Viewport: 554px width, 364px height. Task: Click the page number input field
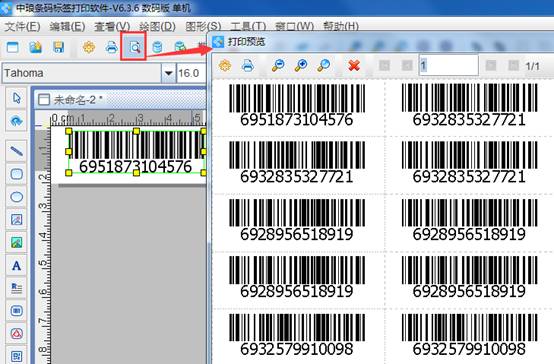448,65
